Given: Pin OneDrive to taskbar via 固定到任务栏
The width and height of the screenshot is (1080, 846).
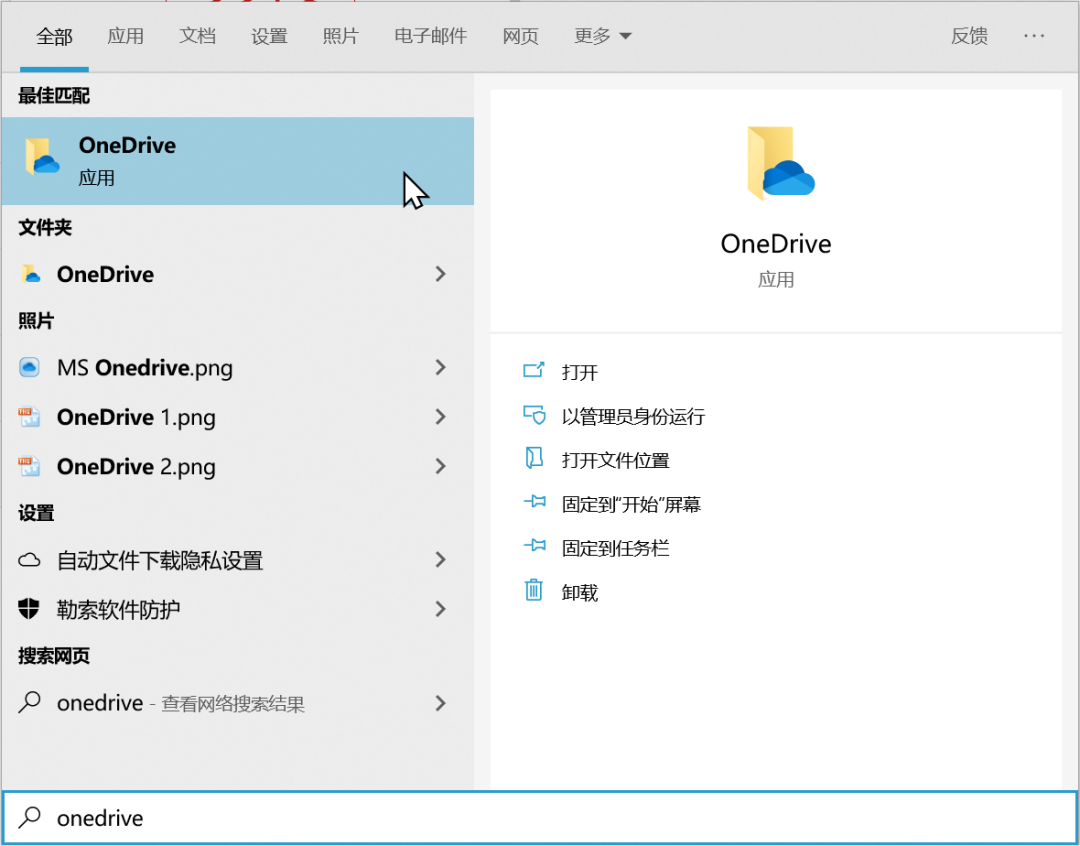Looking at the screenshot, I should pos(614,547).
